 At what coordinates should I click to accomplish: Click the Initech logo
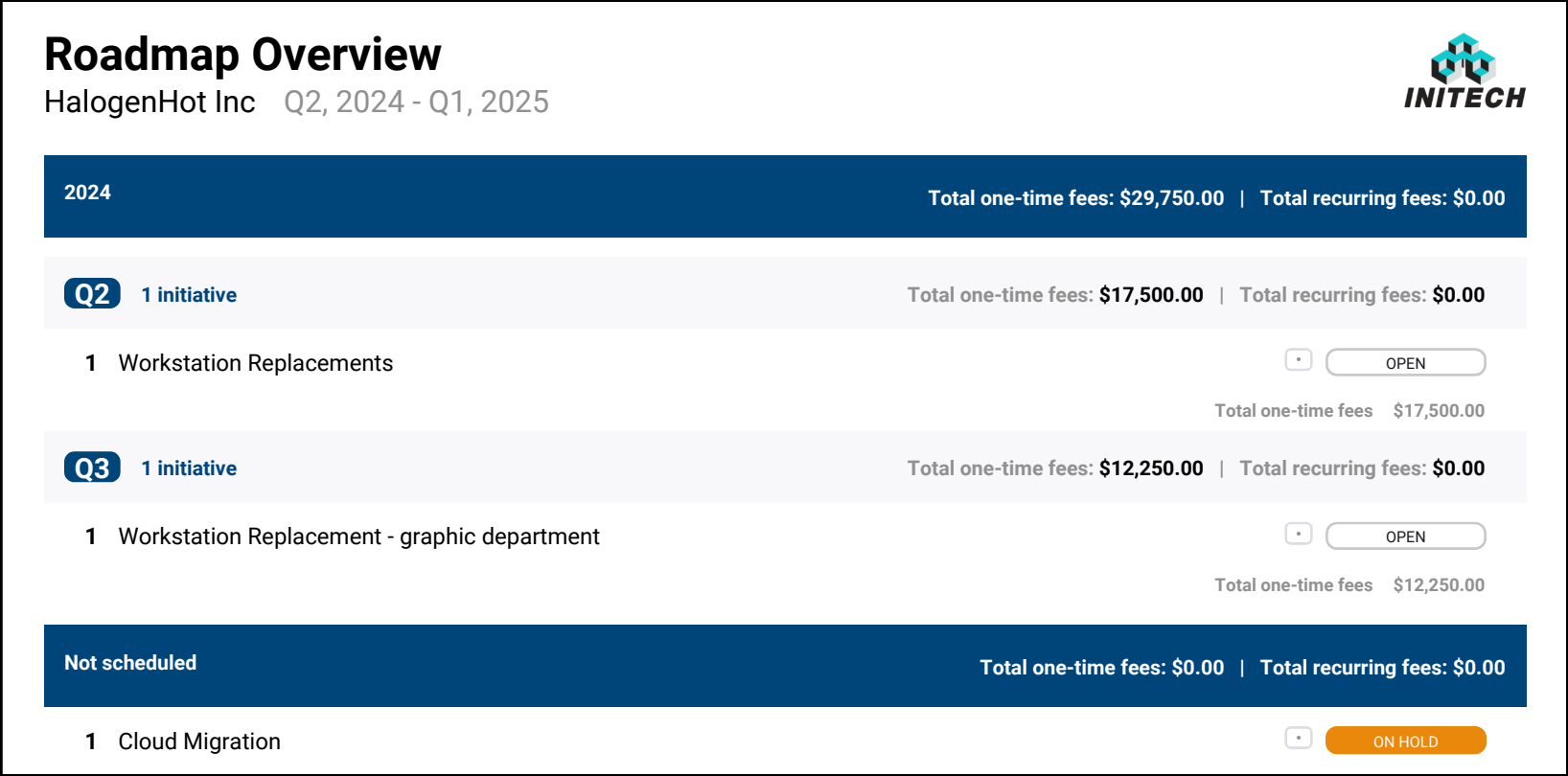point(1464,72)
